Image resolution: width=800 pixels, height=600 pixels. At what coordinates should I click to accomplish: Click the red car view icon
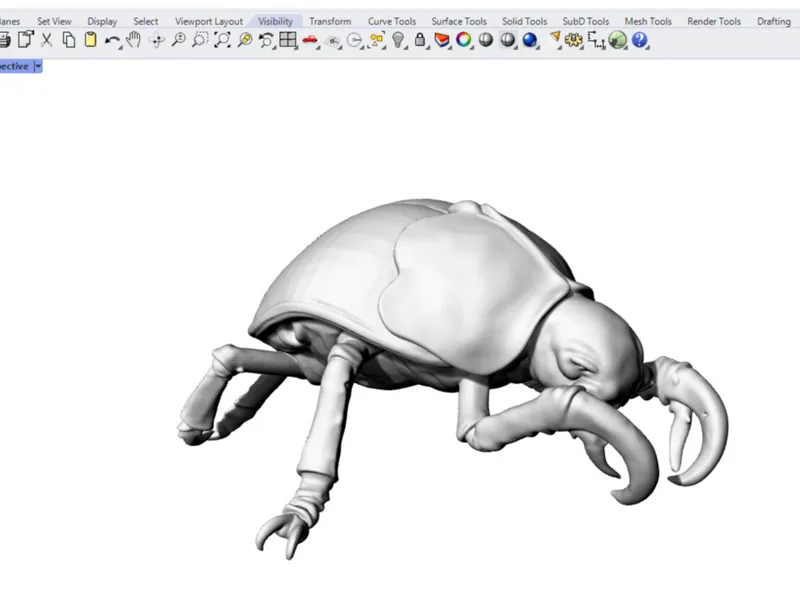tap(310, 40)
